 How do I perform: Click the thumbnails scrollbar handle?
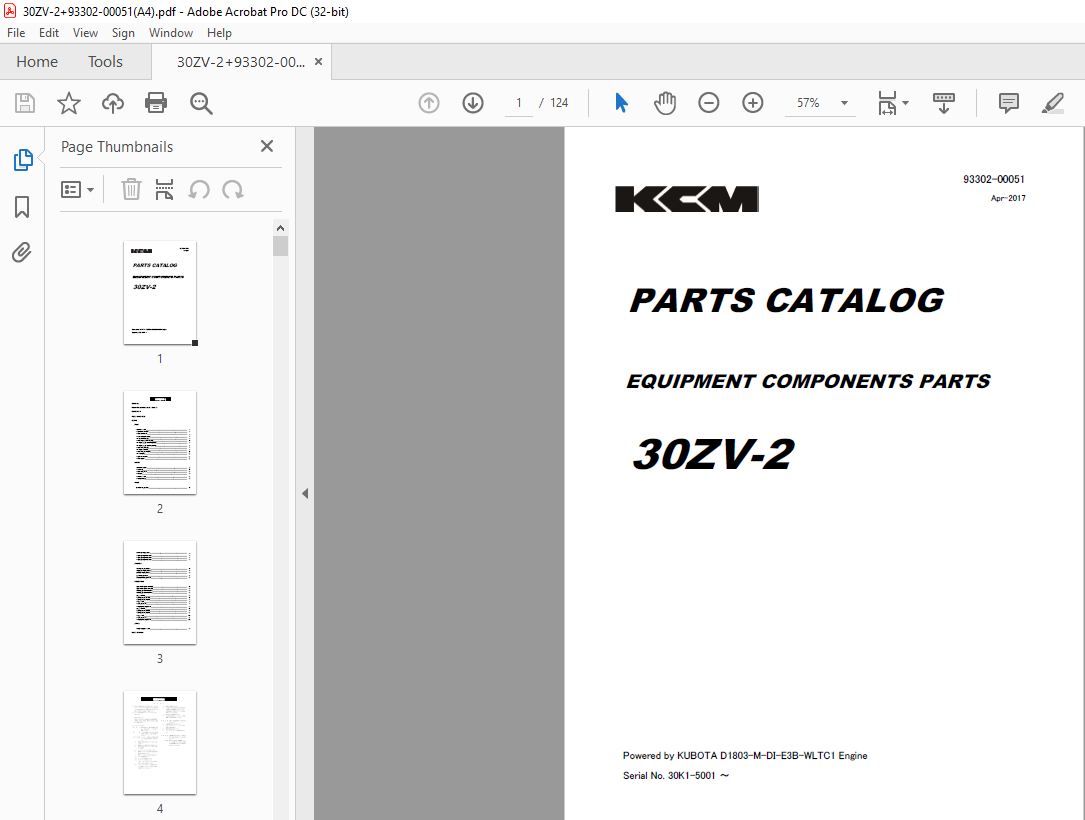280,246
